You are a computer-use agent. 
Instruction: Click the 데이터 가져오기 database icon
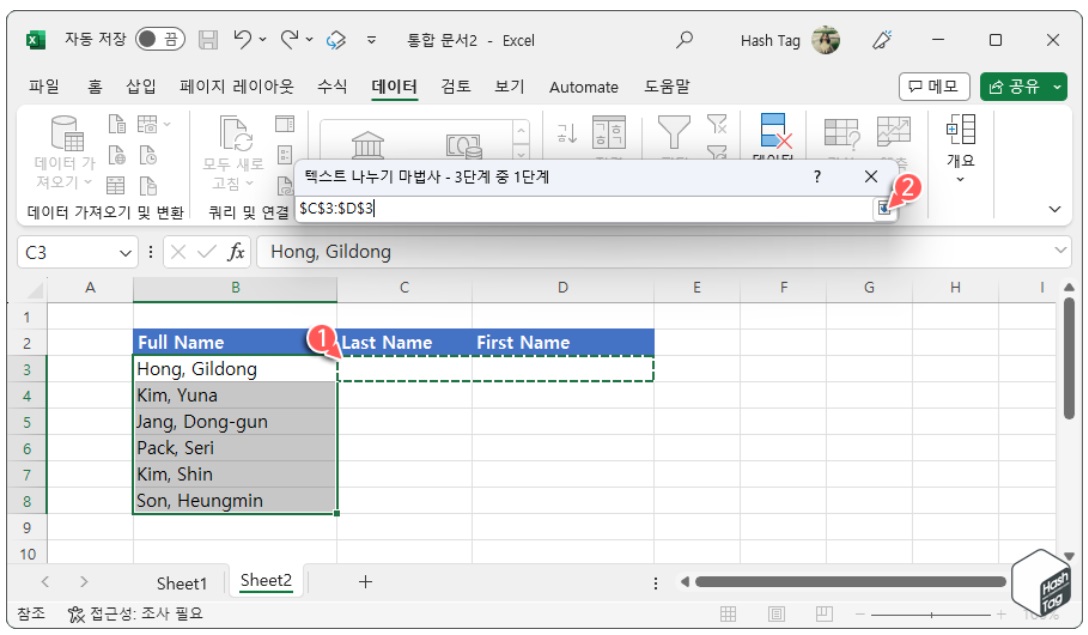point(67,133)
